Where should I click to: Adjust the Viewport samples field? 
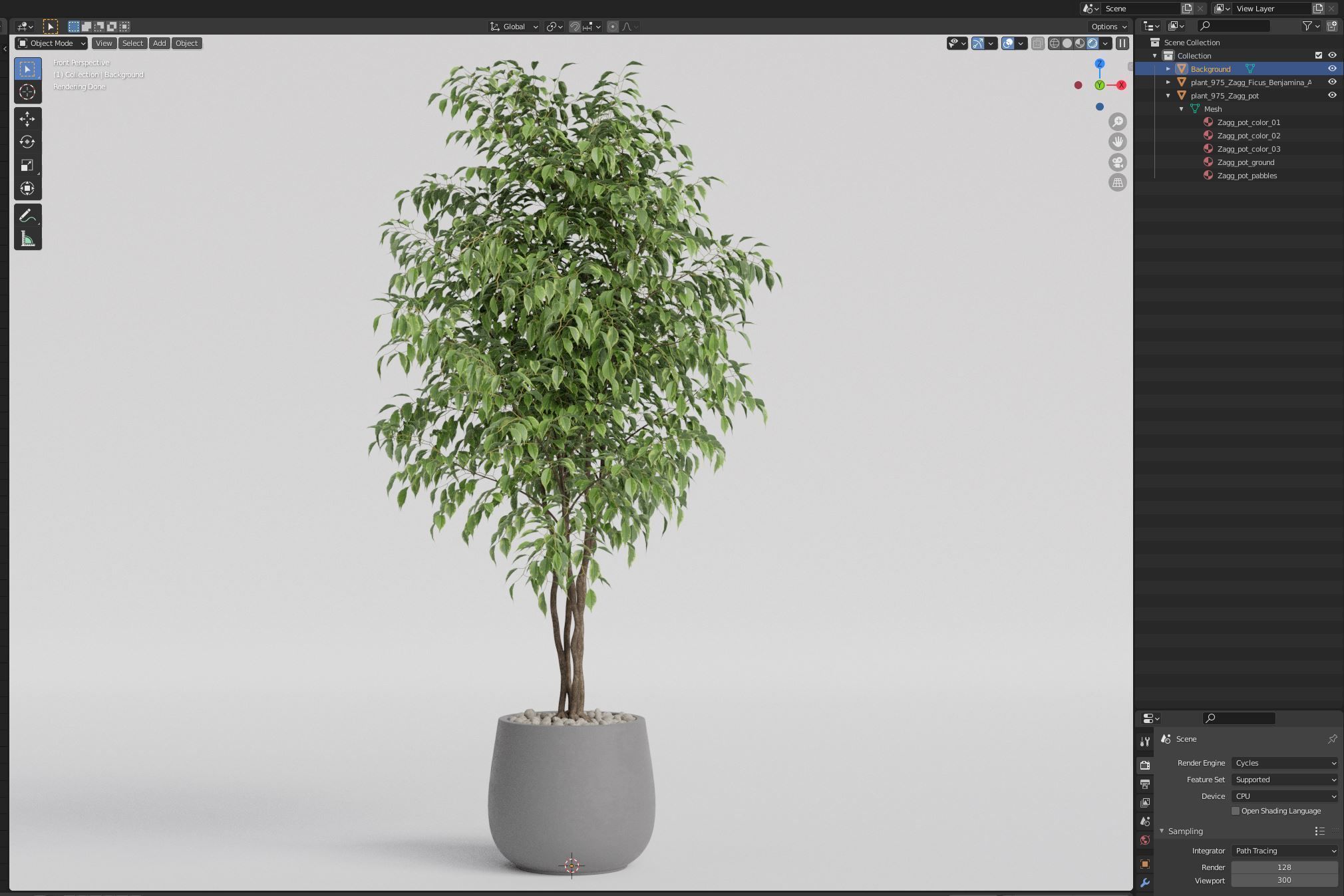tap(1283, 881)
